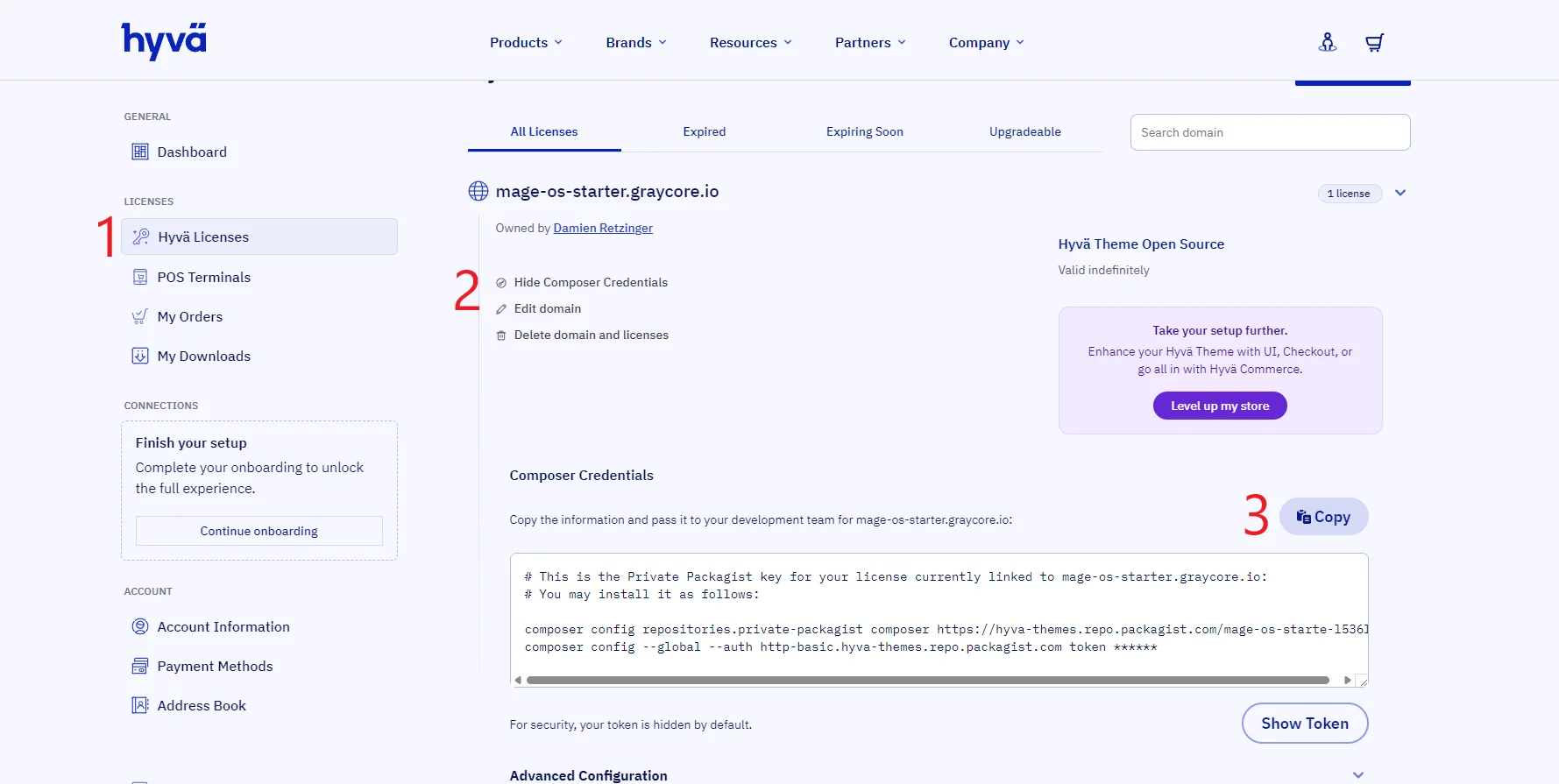Viewport: 1559px width, 784px height.
Task: Click the My Downloads icon
Action: 140,356
